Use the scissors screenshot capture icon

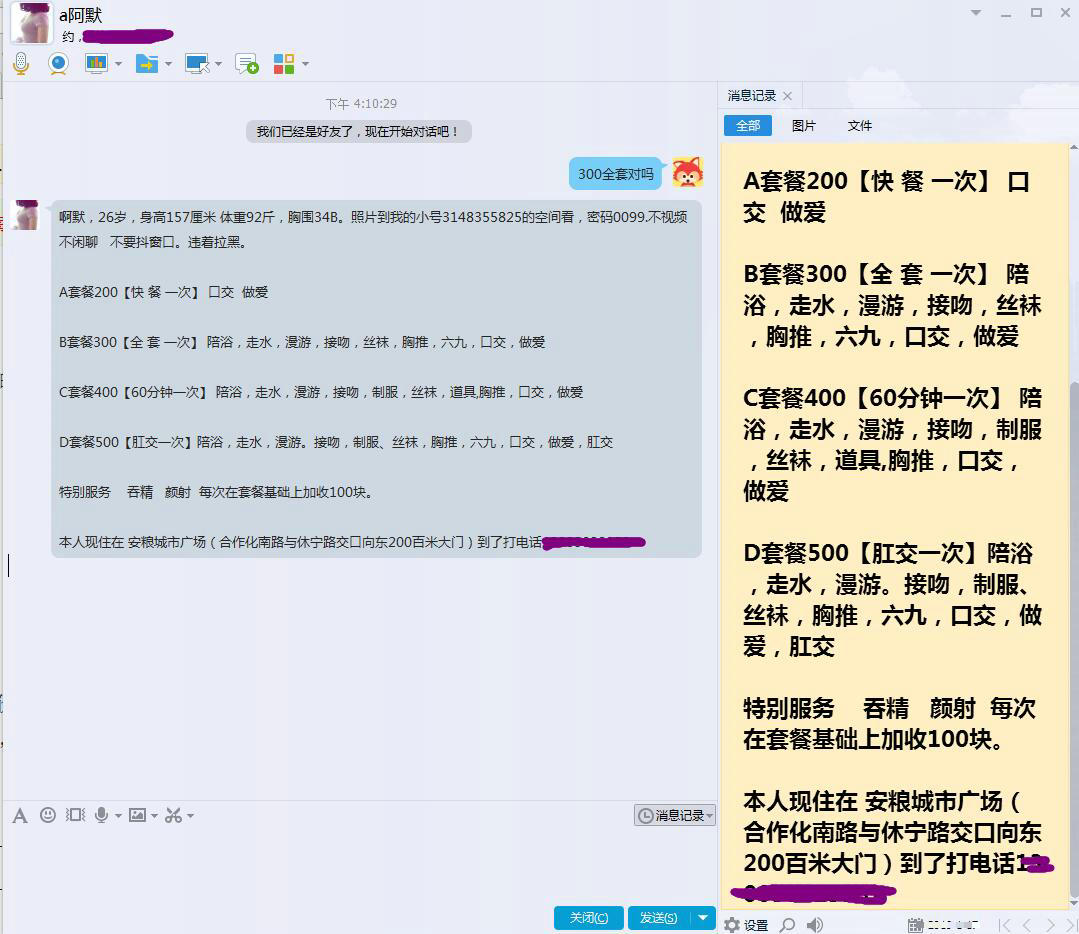175,815
